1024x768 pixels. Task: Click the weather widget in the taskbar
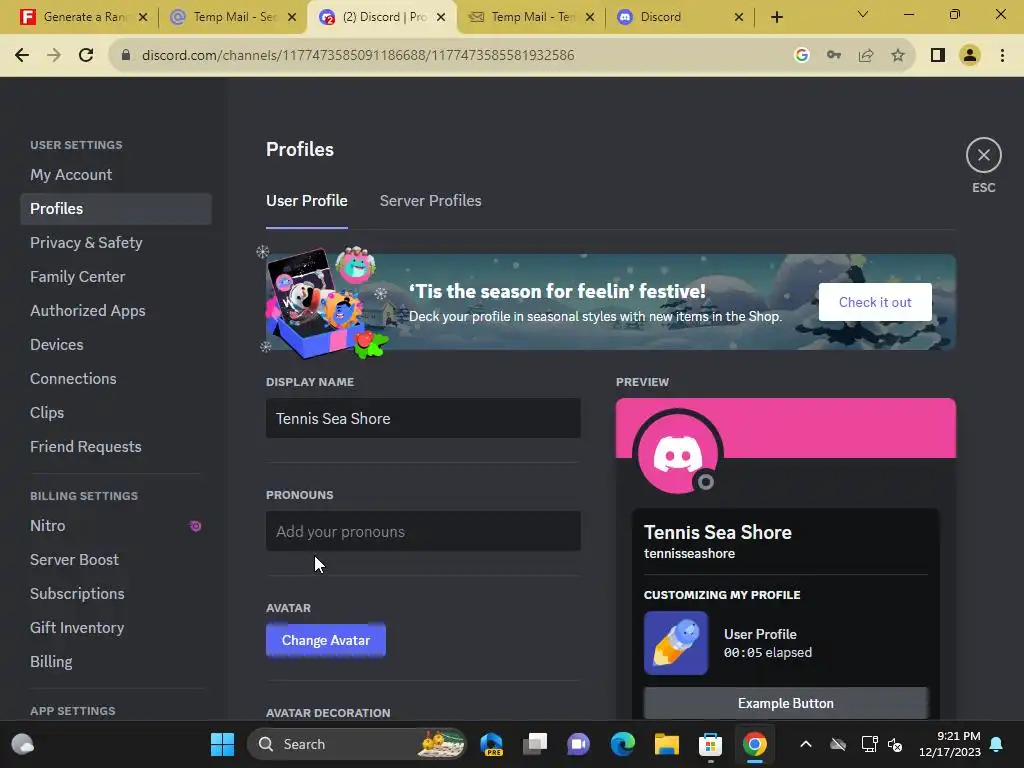click(x=23, y=744)
